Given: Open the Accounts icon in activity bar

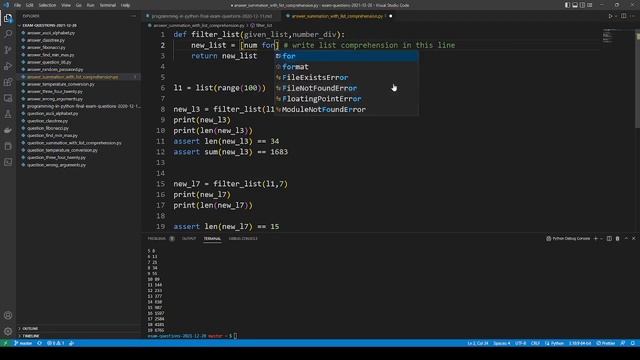Looking at the screenshot, I should pyautogui.click(x=8, y=315).
